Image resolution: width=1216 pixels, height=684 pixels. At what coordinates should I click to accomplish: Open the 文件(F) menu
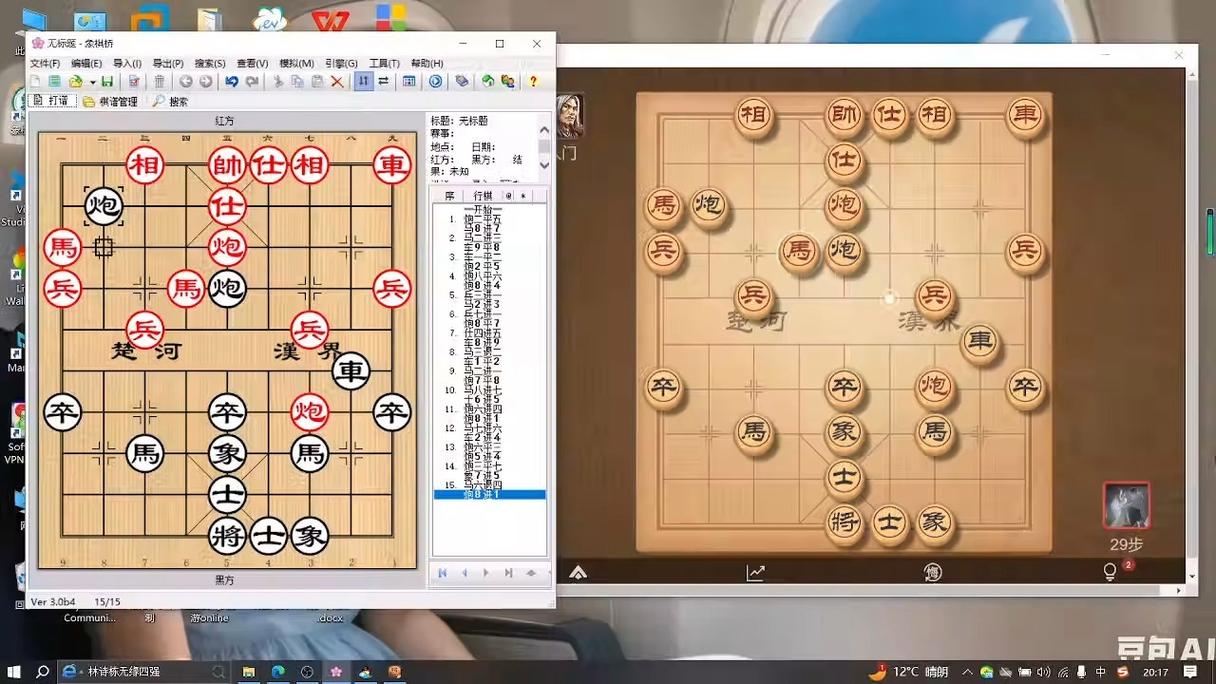point(45,63)
